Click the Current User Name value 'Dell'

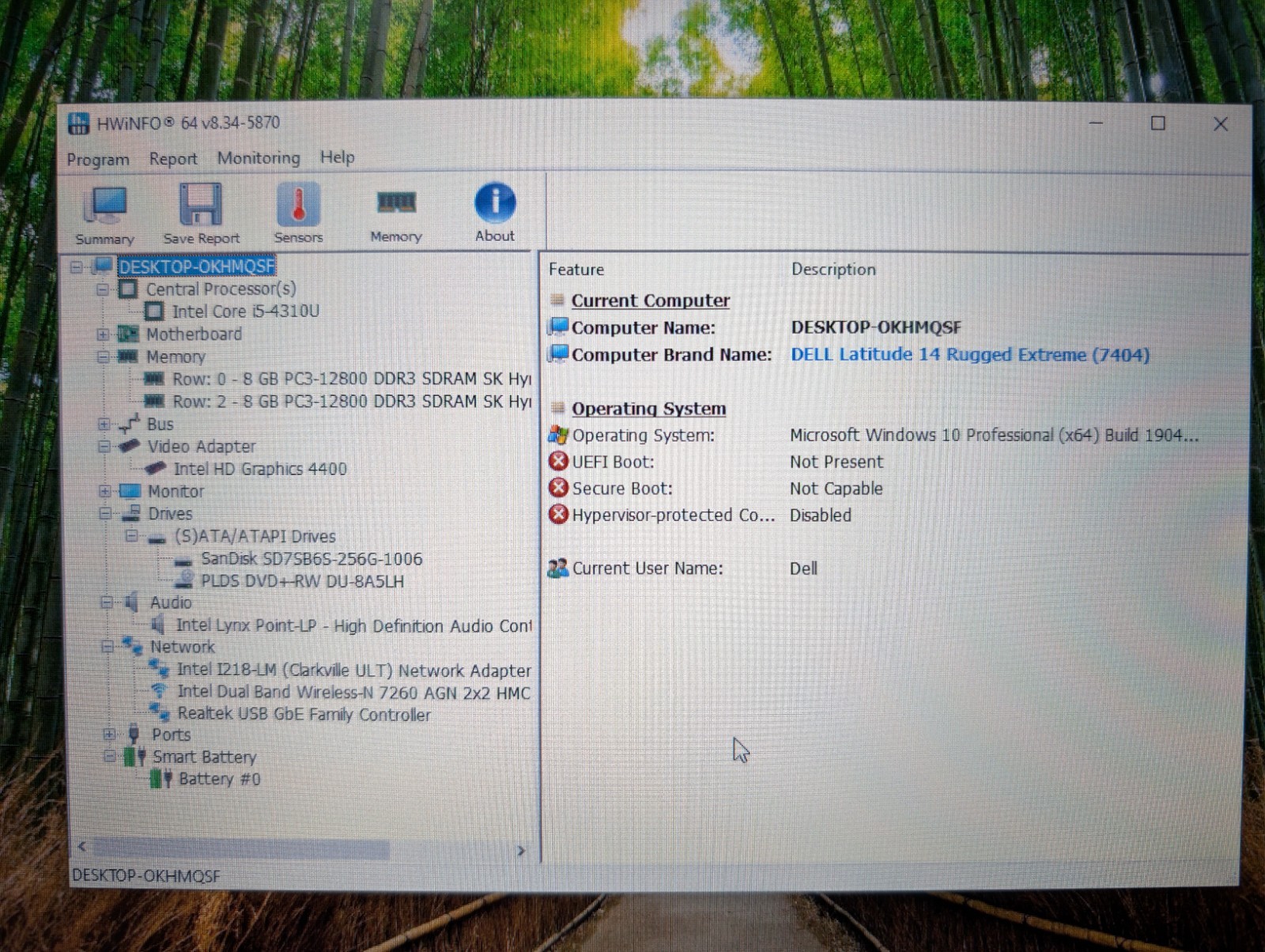803,569
